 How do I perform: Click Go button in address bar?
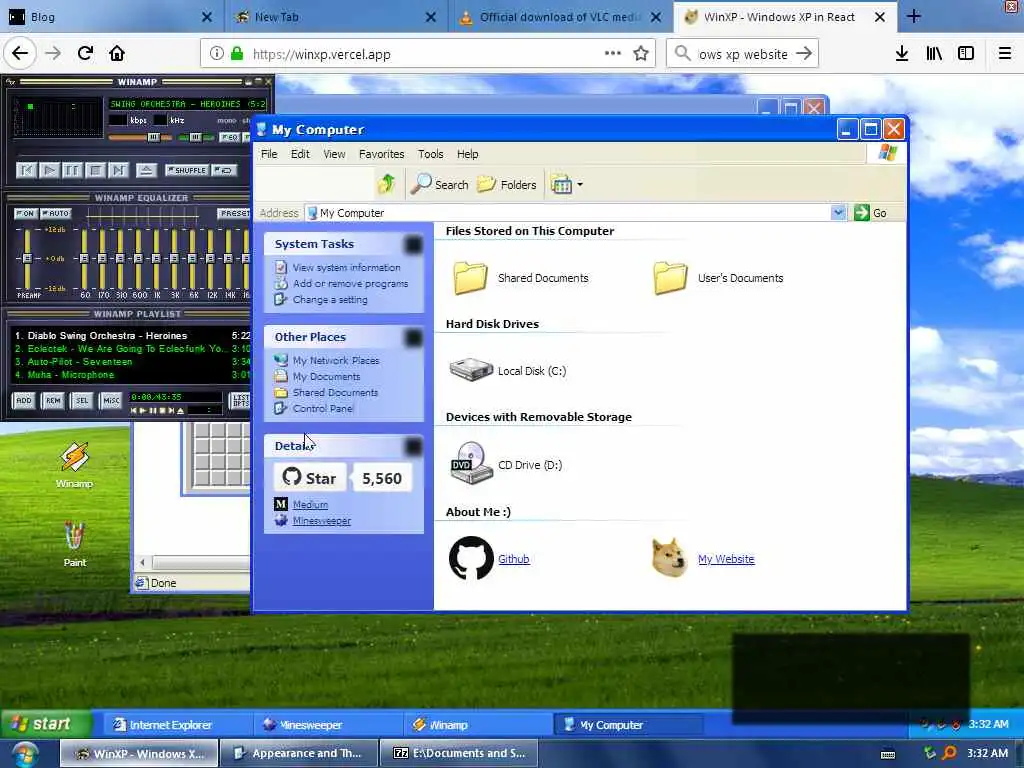[x=871, y=213]
